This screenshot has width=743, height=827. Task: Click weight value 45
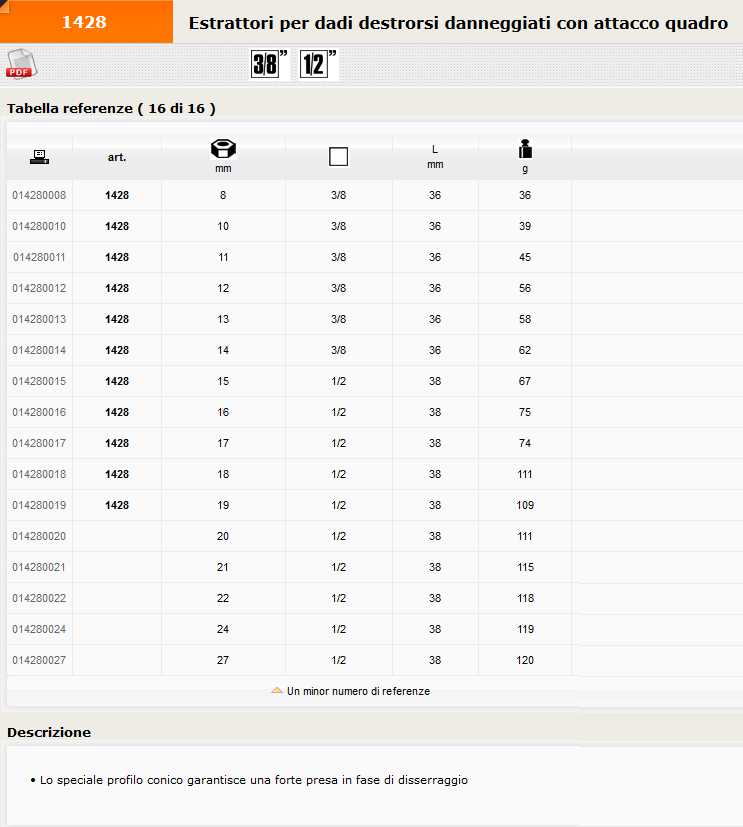tap(525, 257)
